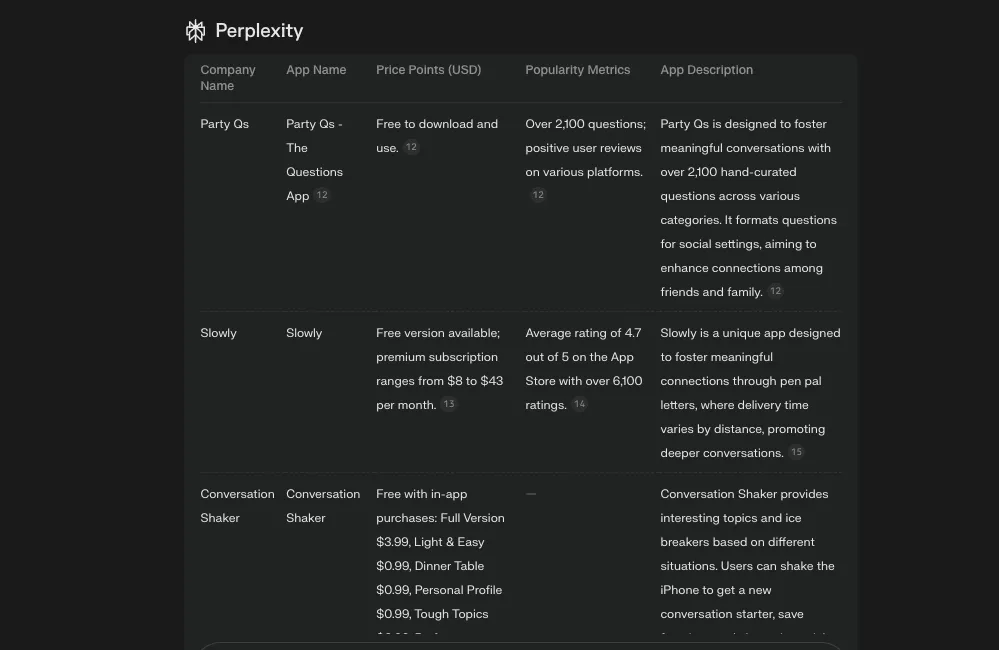Click the App Name column header
The width and height of the screenshot is (999, 650).
click(x=316, y=70)
